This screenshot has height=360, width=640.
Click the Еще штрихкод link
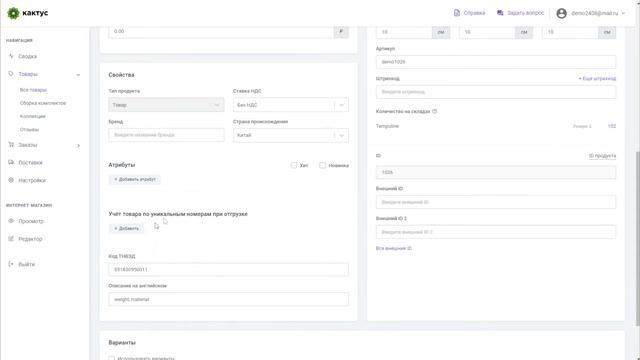pos(597,78)
